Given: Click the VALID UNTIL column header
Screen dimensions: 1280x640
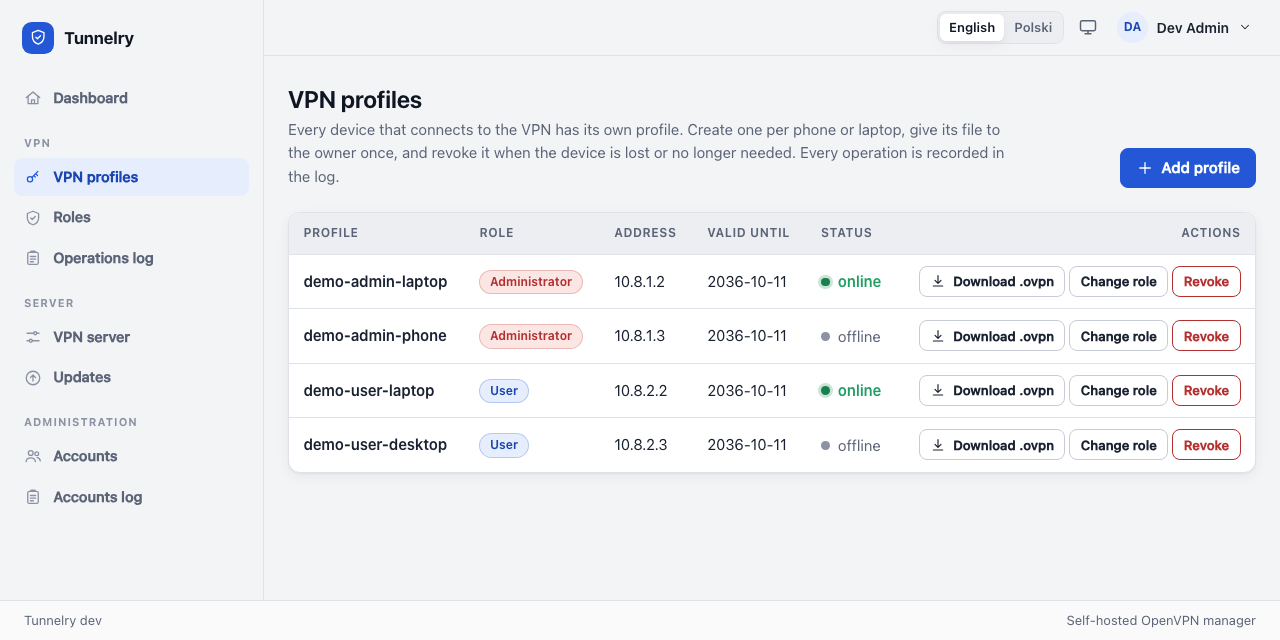Looking at the screenshot, I should click(749, 233).
